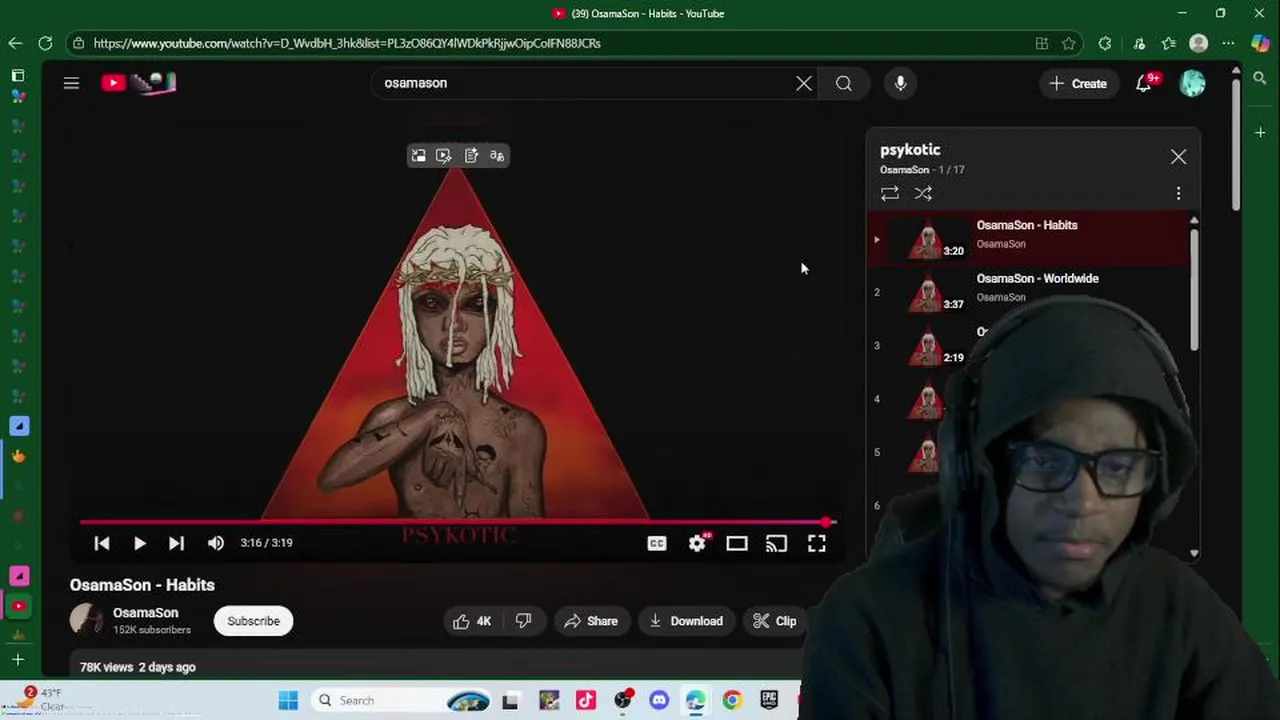Viewport: 1280px width, 720px height.
Task: Open browser extensions menu
Action: click(1105, 43)
